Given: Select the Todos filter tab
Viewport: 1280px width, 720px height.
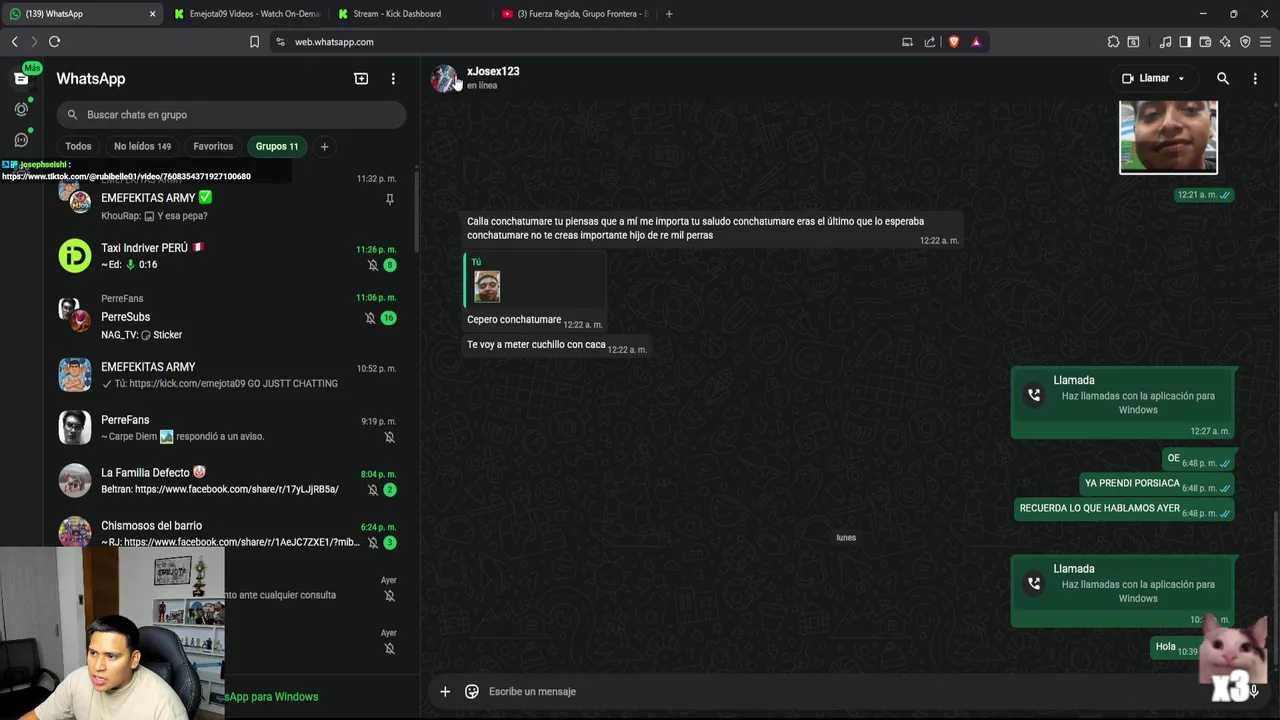Looking at the screenshot, I should [78, 147].
